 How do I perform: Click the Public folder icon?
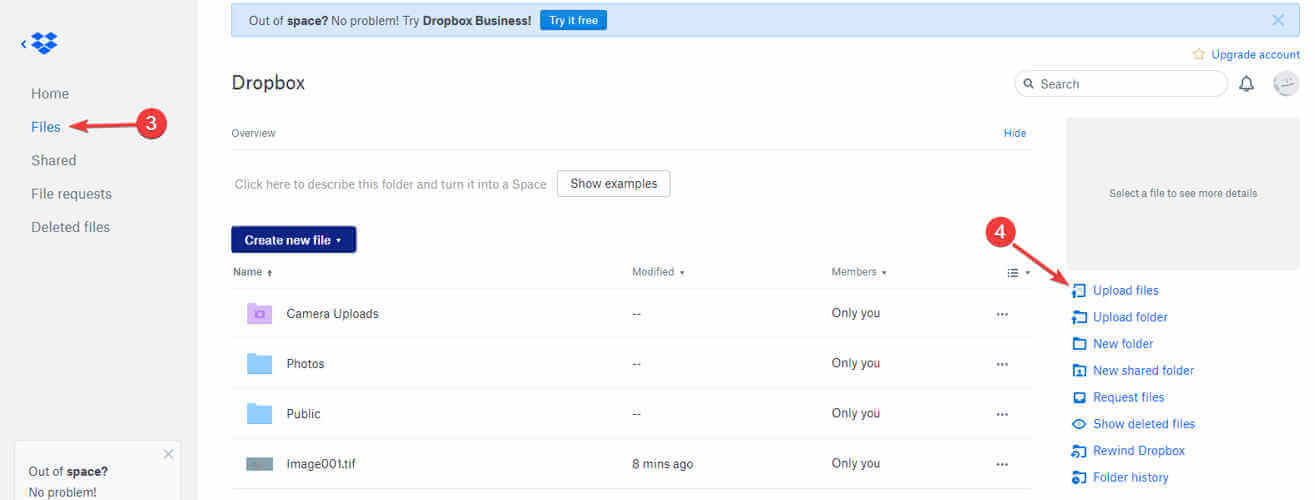pos(259,413)
